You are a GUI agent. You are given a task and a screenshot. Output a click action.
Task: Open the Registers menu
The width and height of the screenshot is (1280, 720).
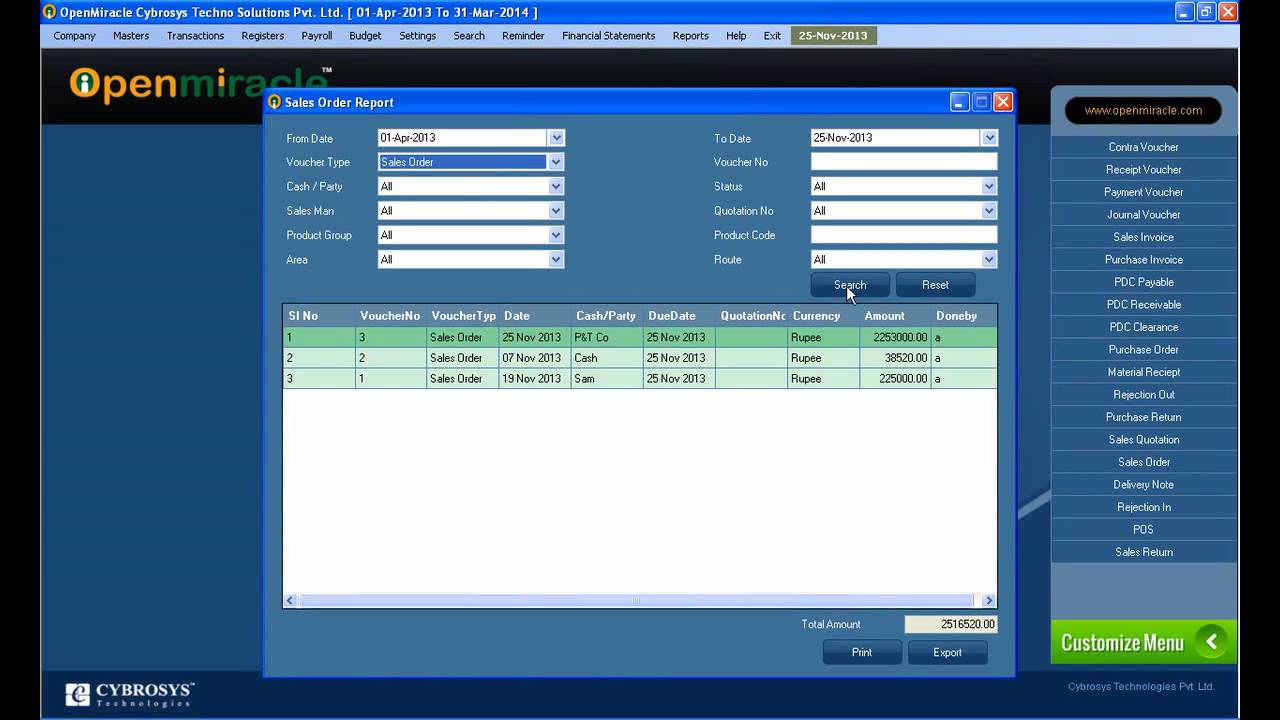(x=263, y=36)
